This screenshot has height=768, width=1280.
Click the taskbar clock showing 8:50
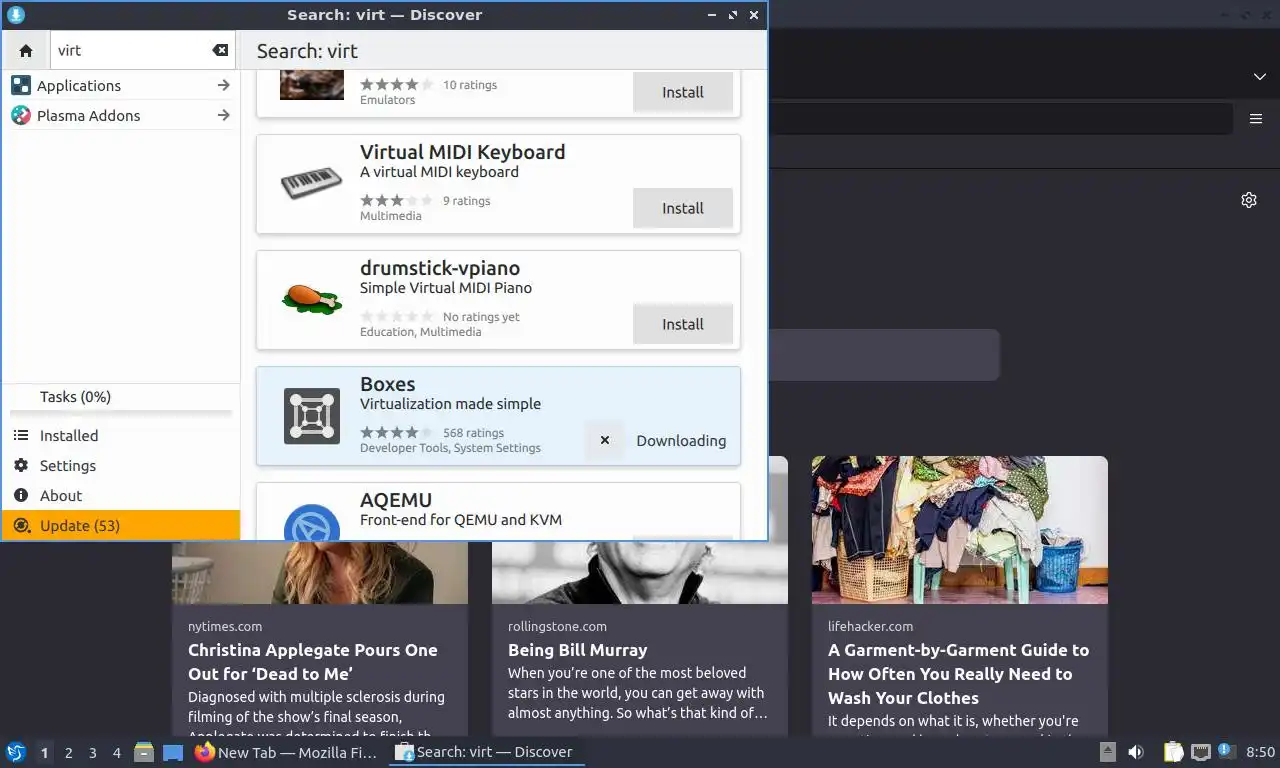pos(1260,752)
